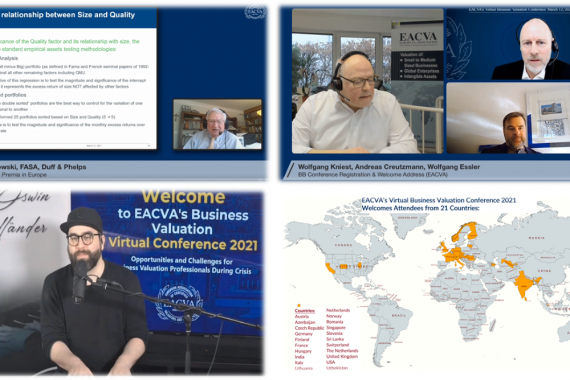Click the Size and Quality slide title
This screenshot has height=380, width=570.
coord(68,15)
